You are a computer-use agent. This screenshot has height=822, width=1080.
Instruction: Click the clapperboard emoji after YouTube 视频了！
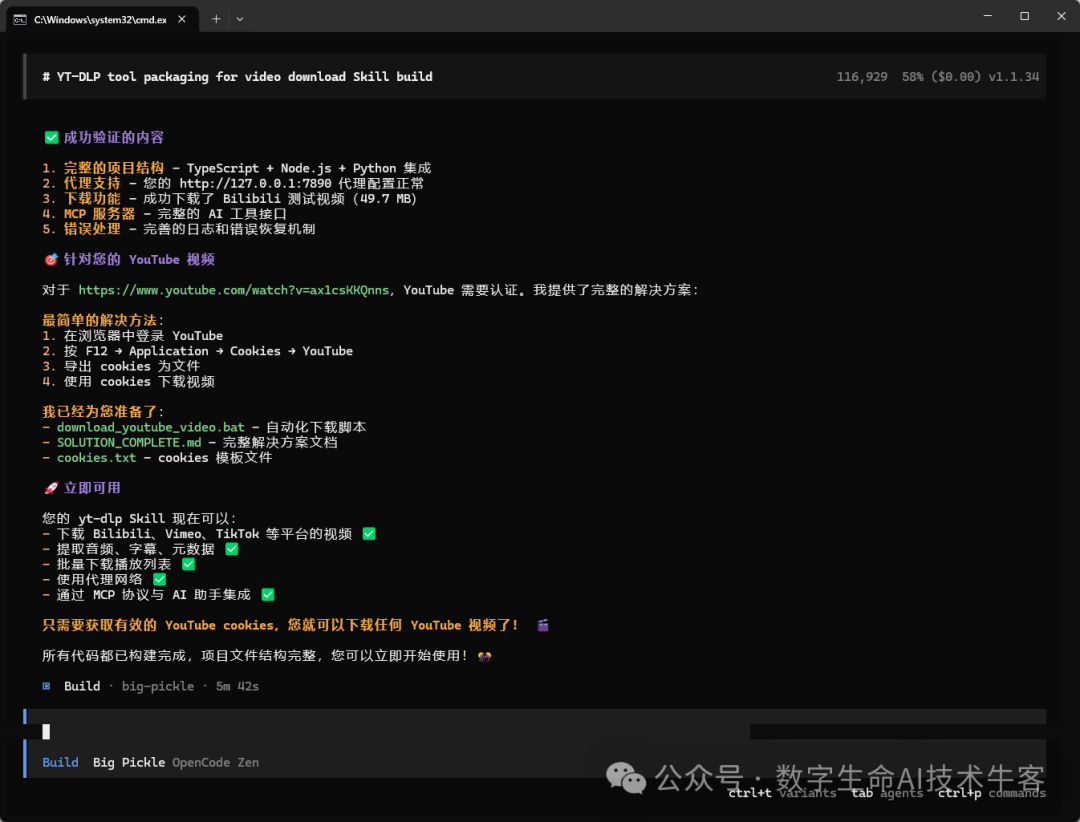pos(543,626)
